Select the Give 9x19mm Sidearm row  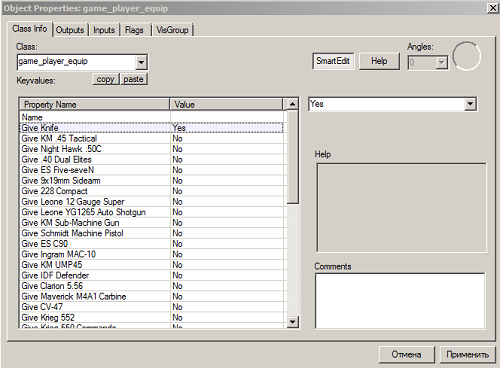tap(152, 181)
